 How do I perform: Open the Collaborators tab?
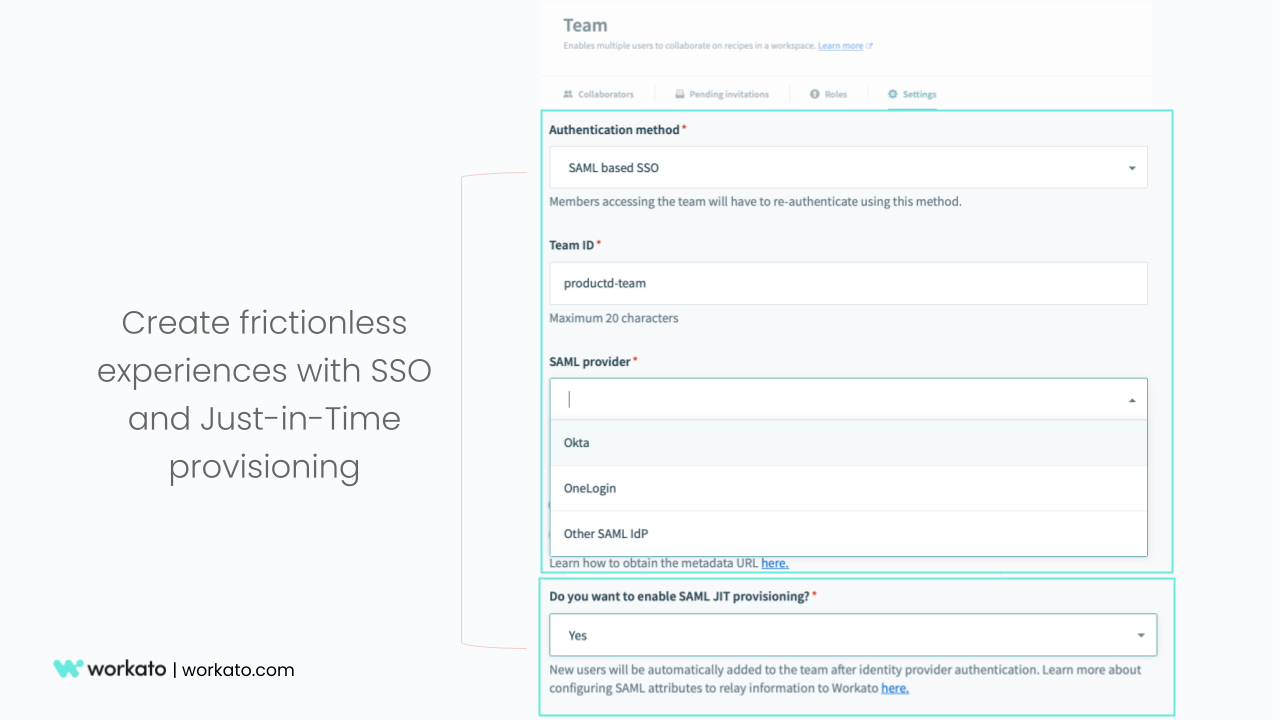click(x=598, y=94)
